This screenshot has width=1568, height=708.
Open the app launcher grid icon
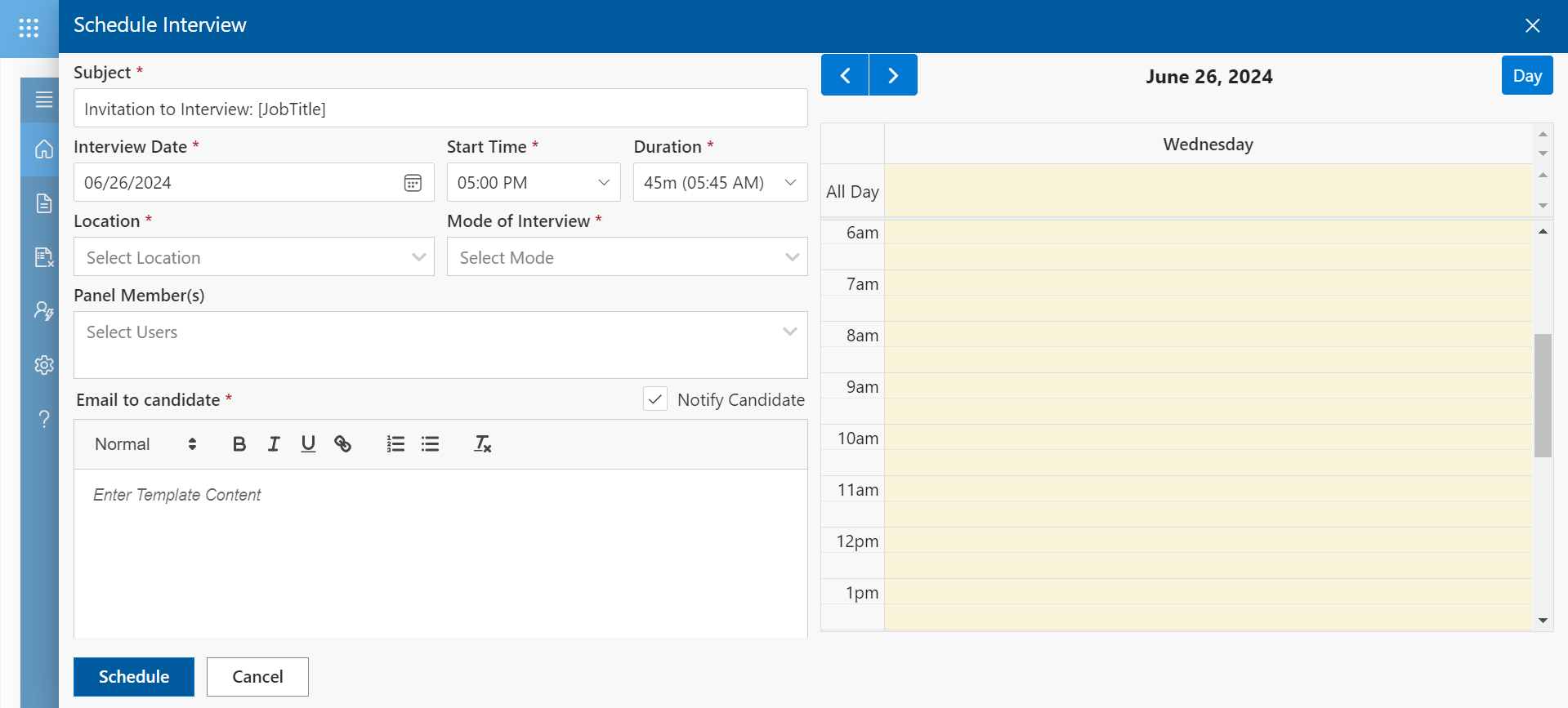coord(29,29)
